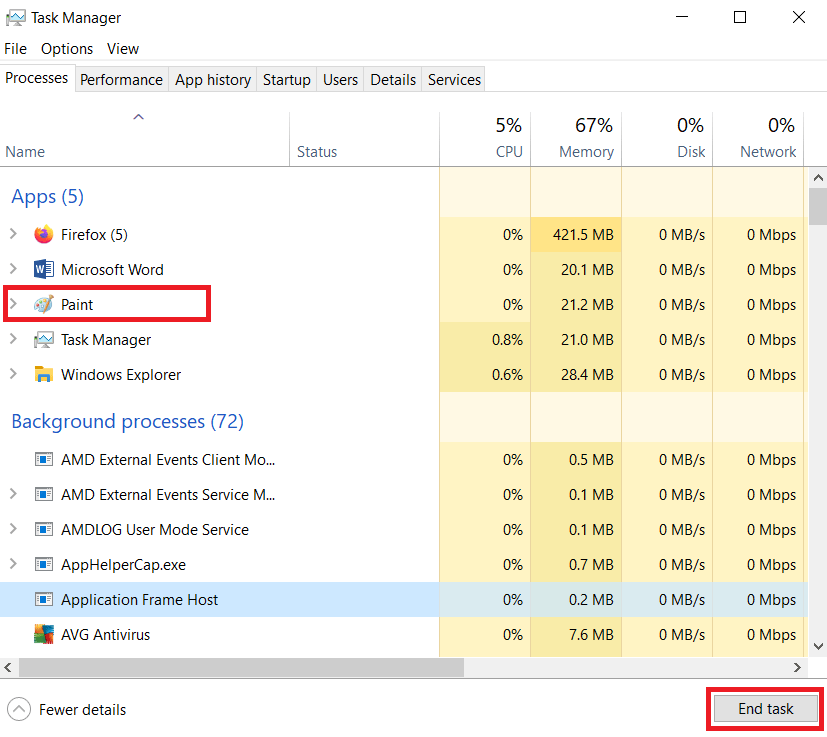The height and width of the screenshot is (737, 827).
Task: Expand the Paint process group
Action: tap(13, 303)
